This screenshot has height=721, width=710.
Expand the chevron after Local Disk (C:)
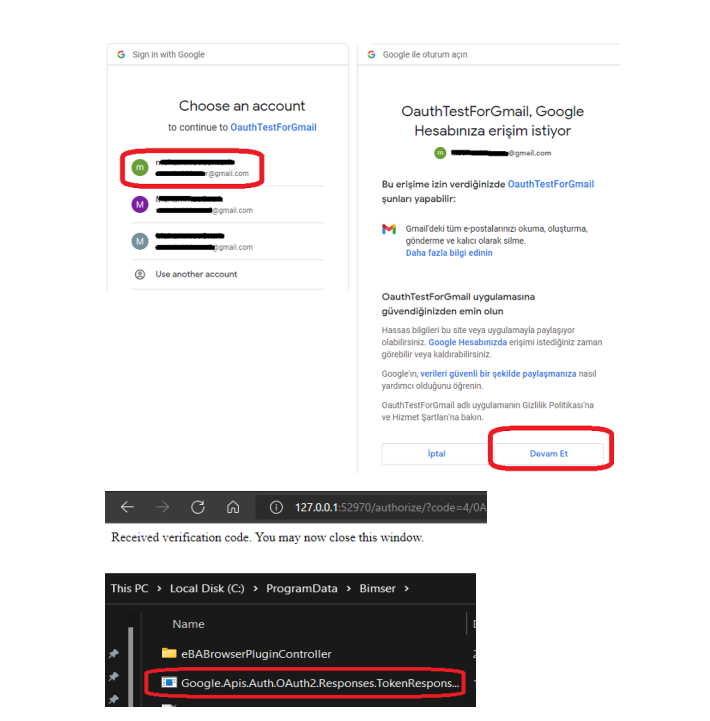[x=255, y=589]
